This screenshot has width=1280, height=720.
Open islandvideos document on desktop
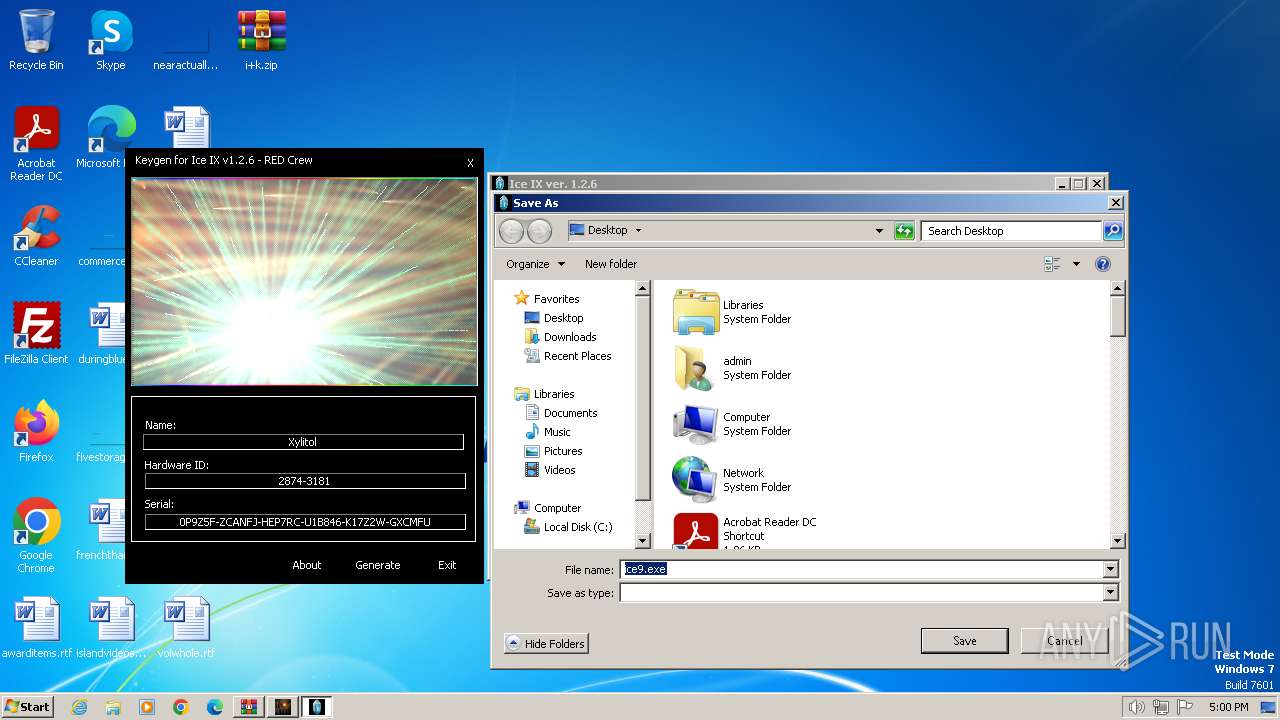(x=112, y=627)
